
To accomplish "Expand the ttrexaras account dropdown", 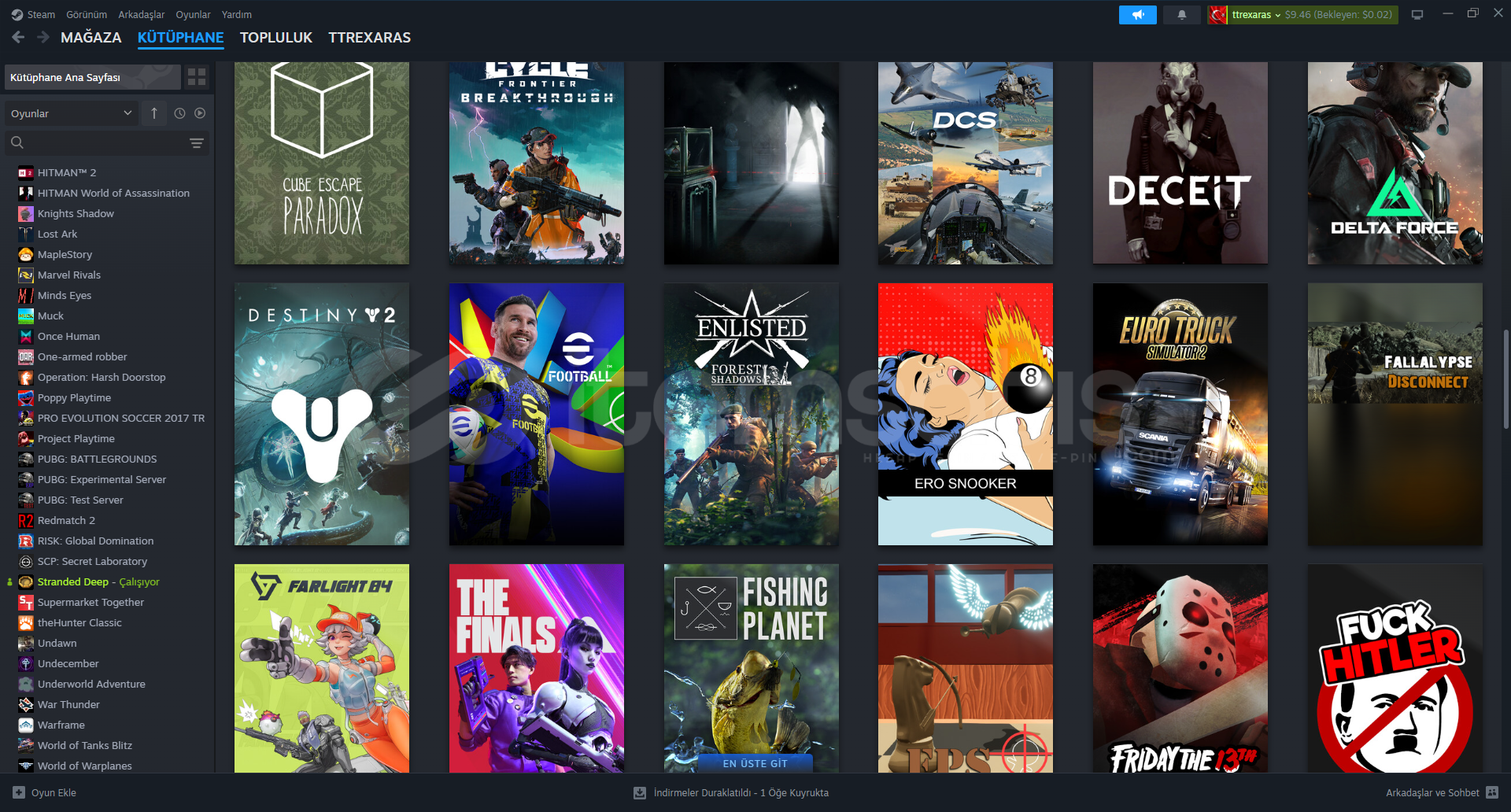I will coord(1256,14).
